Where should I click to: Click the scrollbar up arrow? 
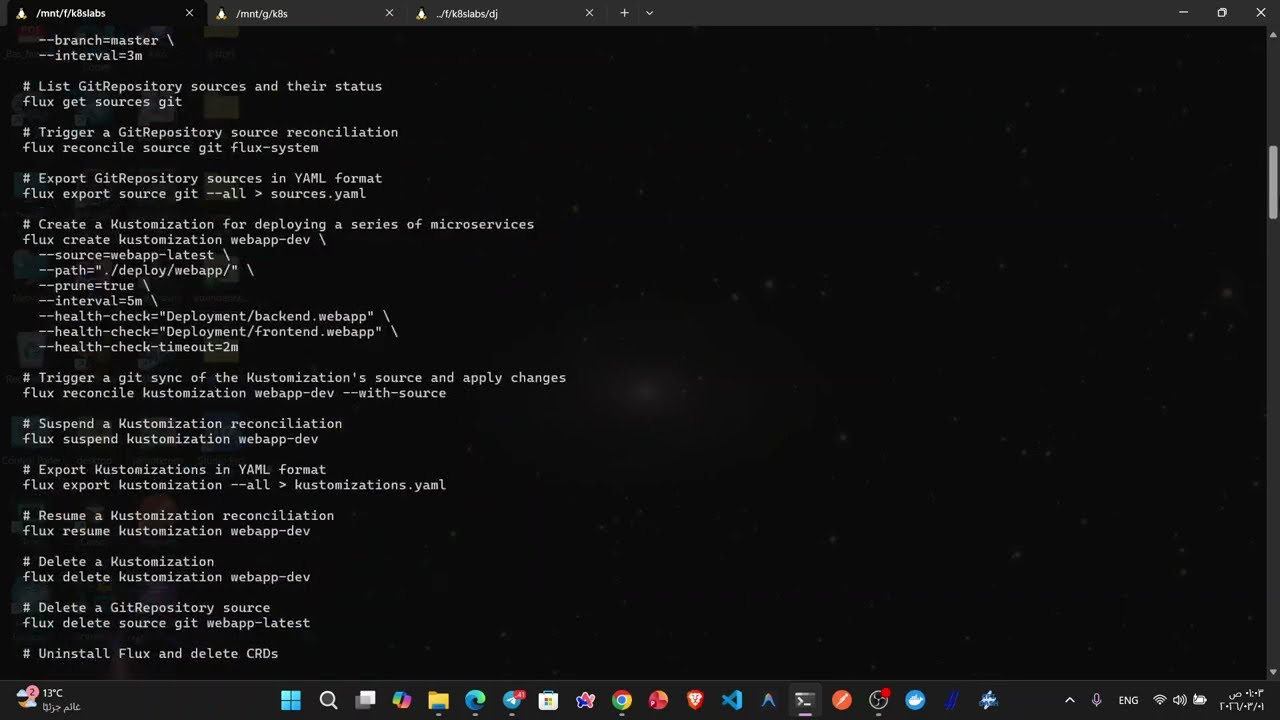pyautogui.click(x=1273, y=33)
